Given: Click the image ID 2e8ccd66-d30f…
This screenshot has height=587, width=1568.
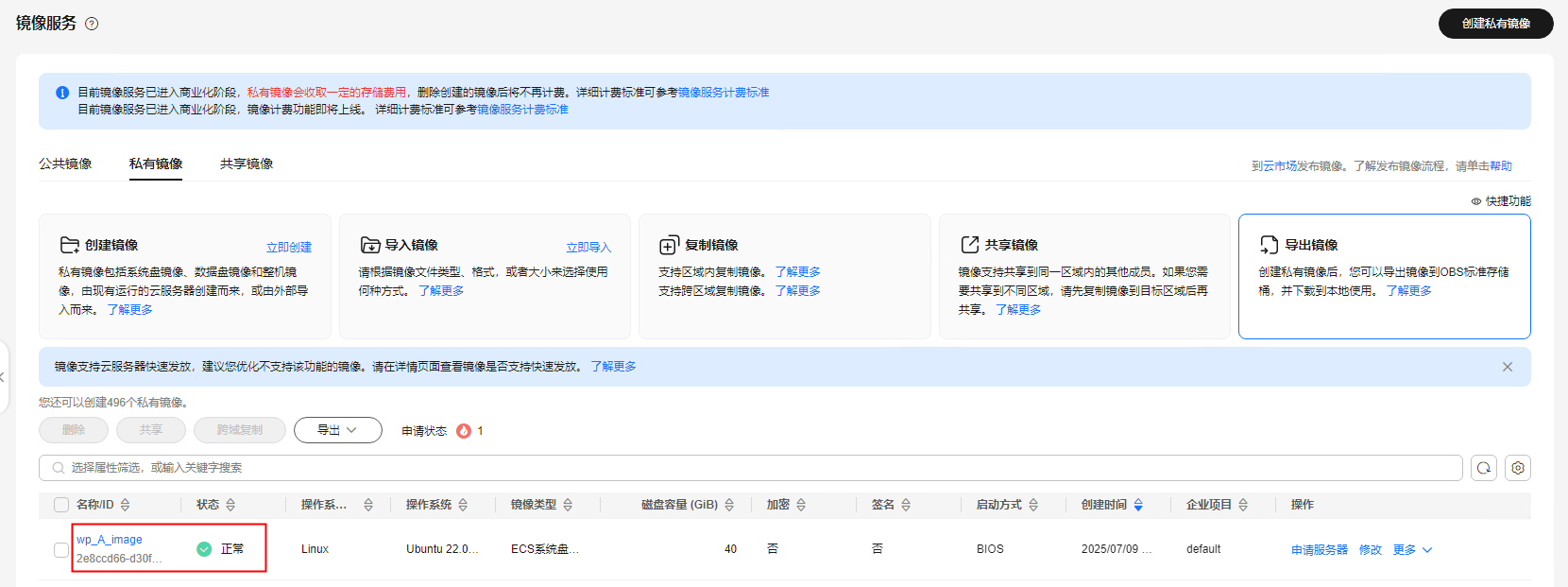Looking at the screenshot, I should point(119,559).
